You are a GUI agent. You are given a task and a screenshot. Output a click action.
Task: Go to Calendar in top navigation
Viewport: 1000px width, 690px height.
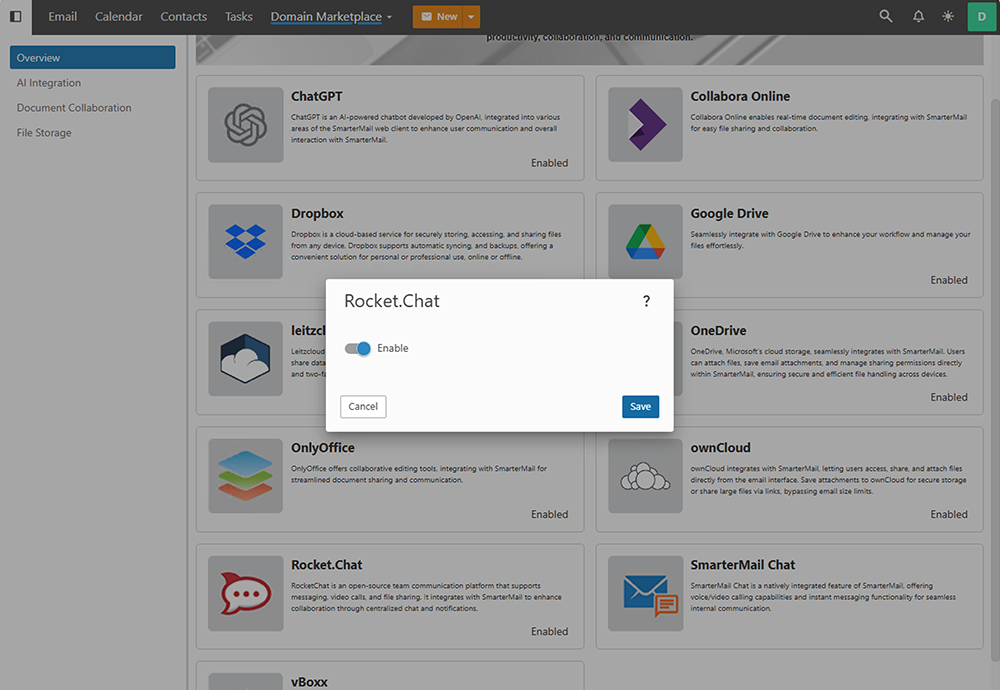coord(119,17)
